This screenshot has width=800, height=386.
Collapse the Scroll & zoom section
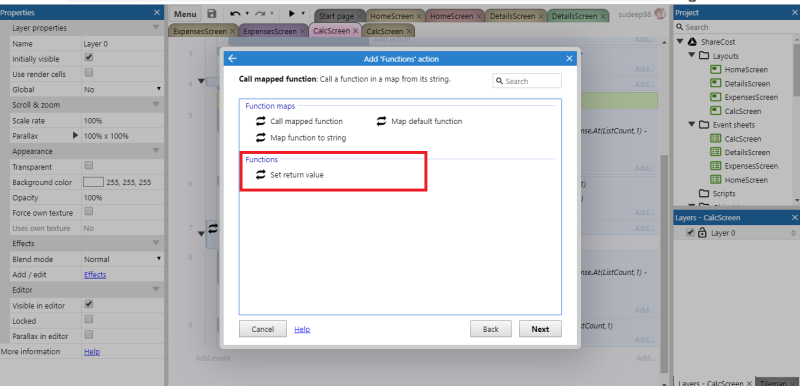pos(156,105)
